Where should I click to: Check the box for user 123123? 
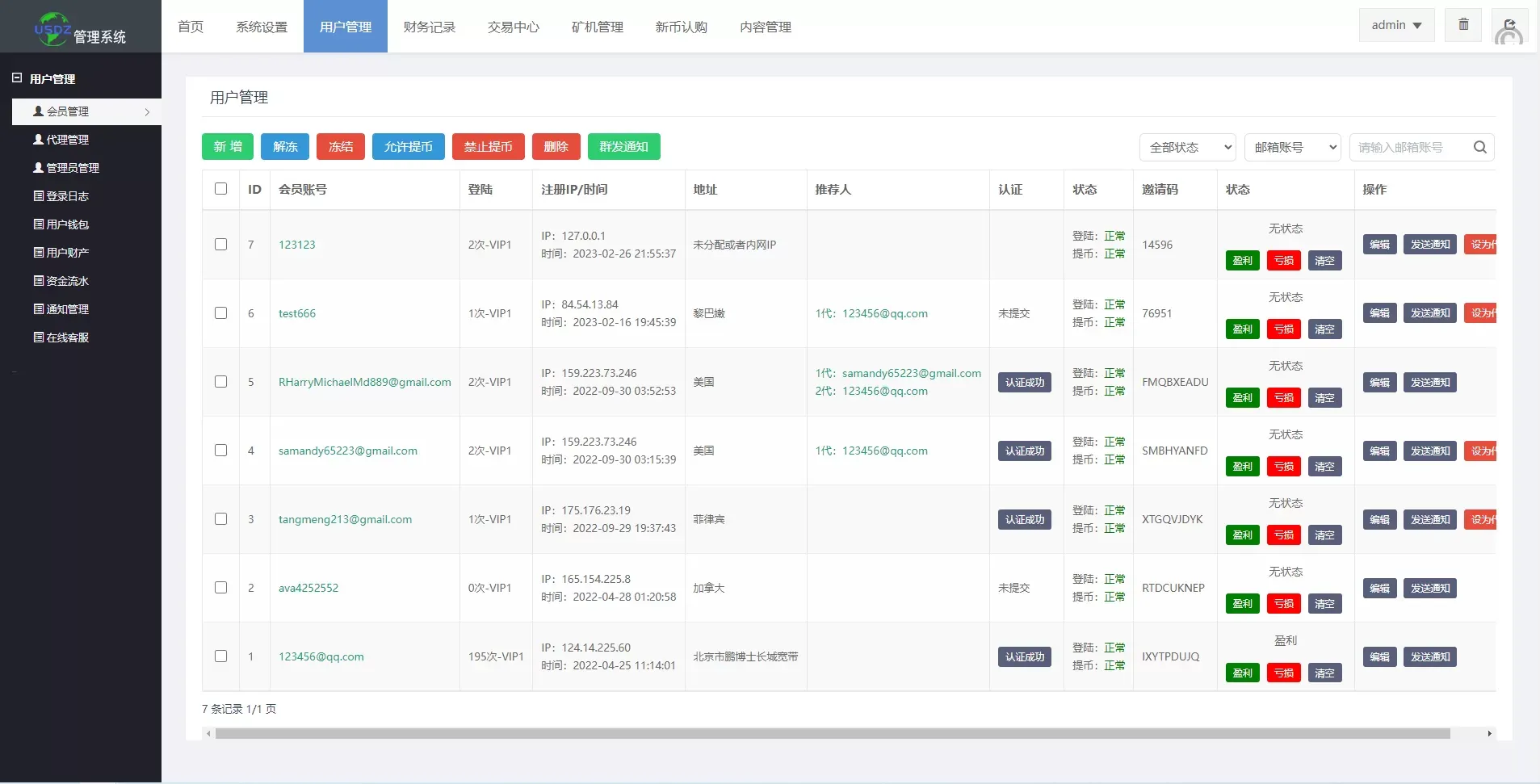220,245
